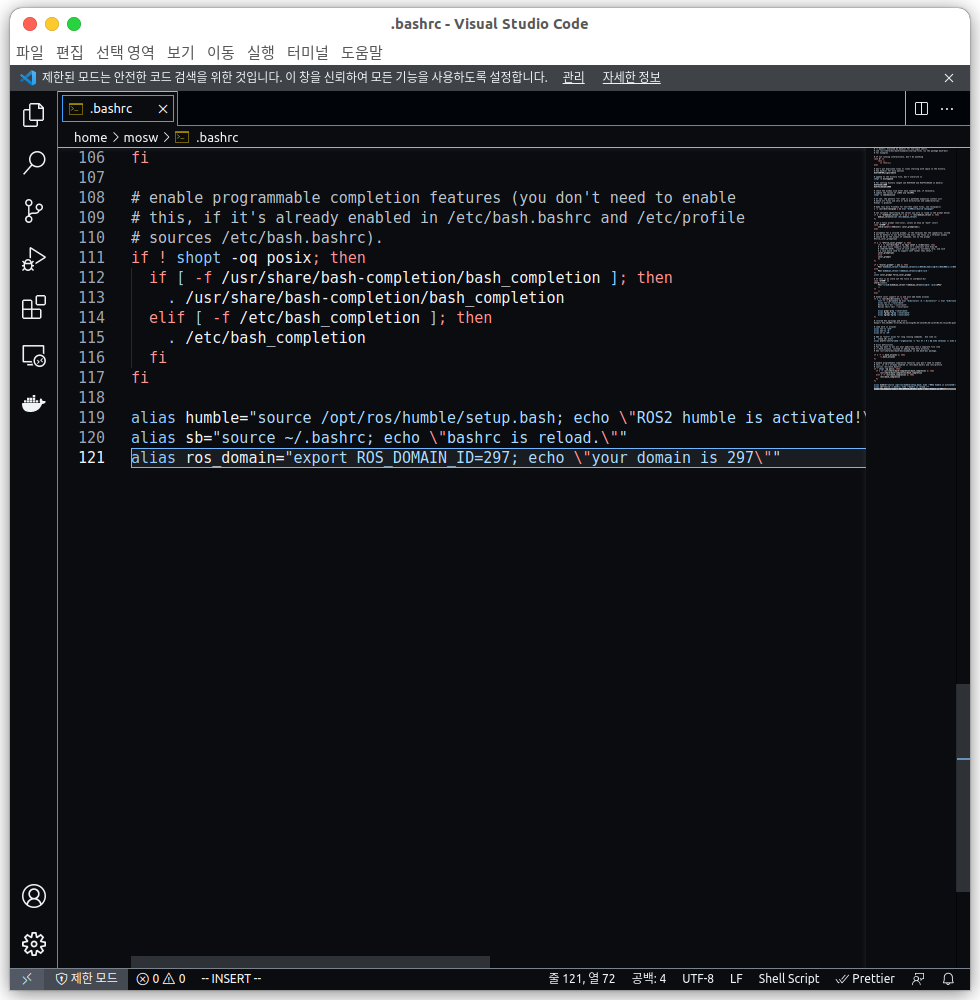Image resolution: width=980 pixels, height=1000 pixels.
Task: Open the 보기 menu
Action: tap(180, 52)
